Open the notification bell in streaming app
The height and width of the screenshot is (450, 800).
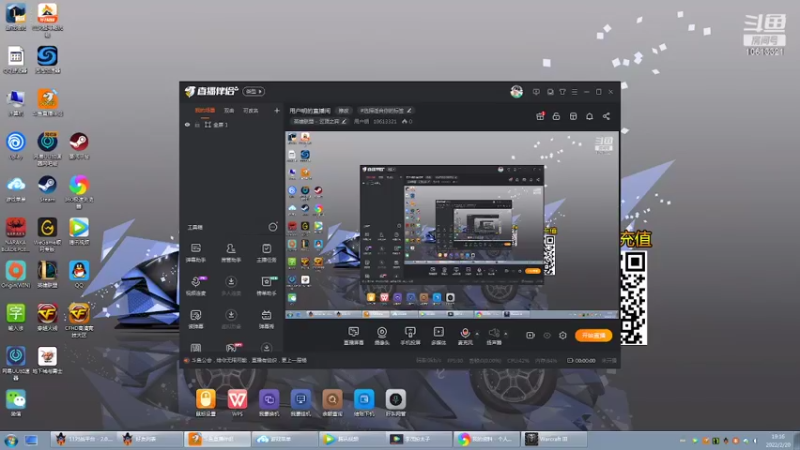tap(589, 116)
